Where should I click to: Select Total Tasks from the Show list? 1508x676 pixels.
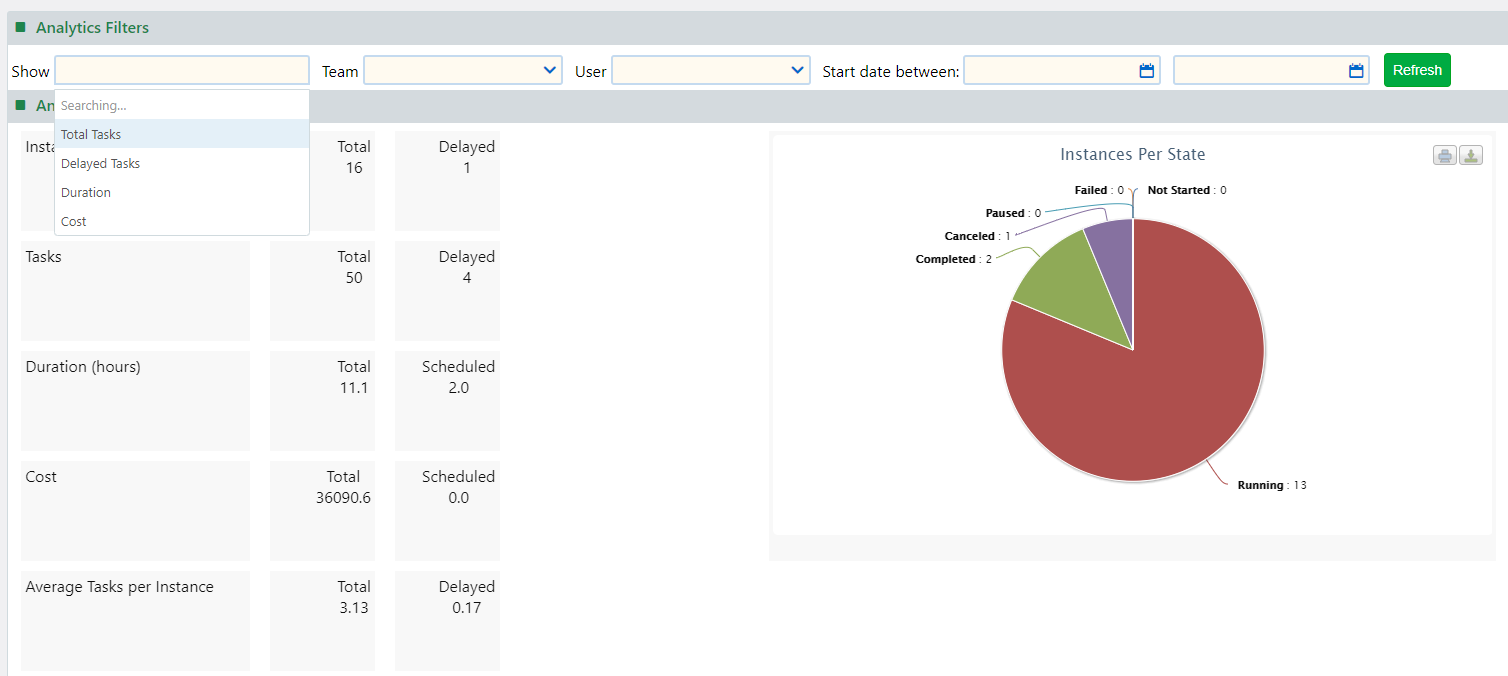(90, 134)
